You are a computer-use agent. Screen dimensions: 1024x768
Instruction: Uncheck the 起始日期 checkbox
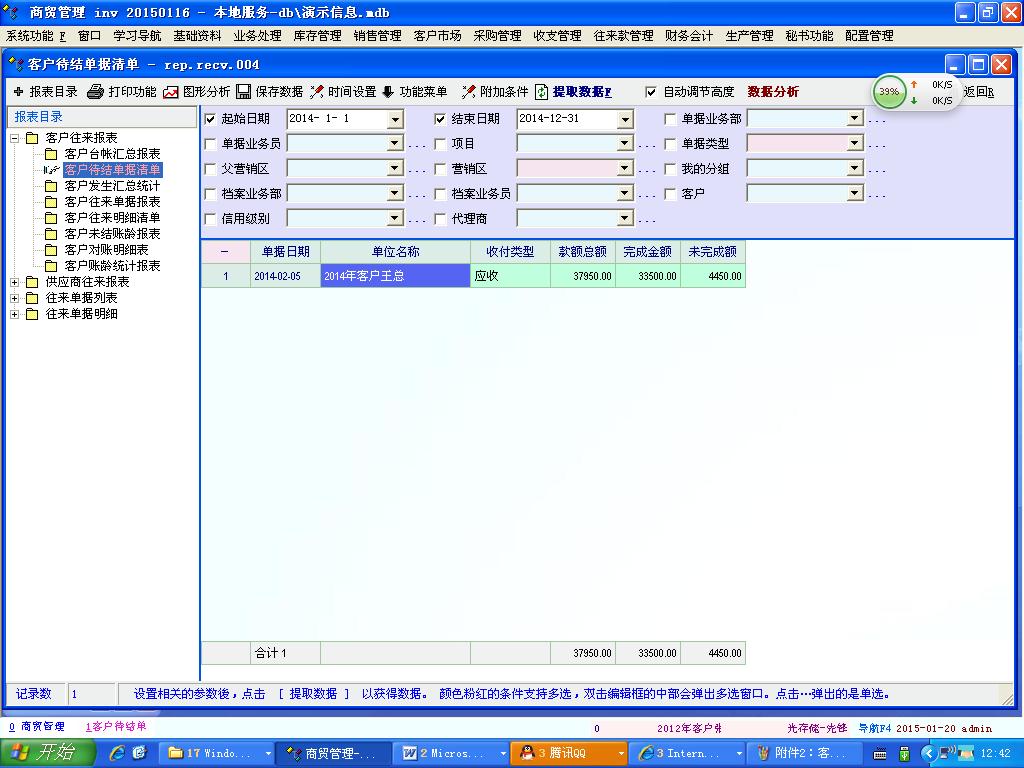(x=210, y=119)
